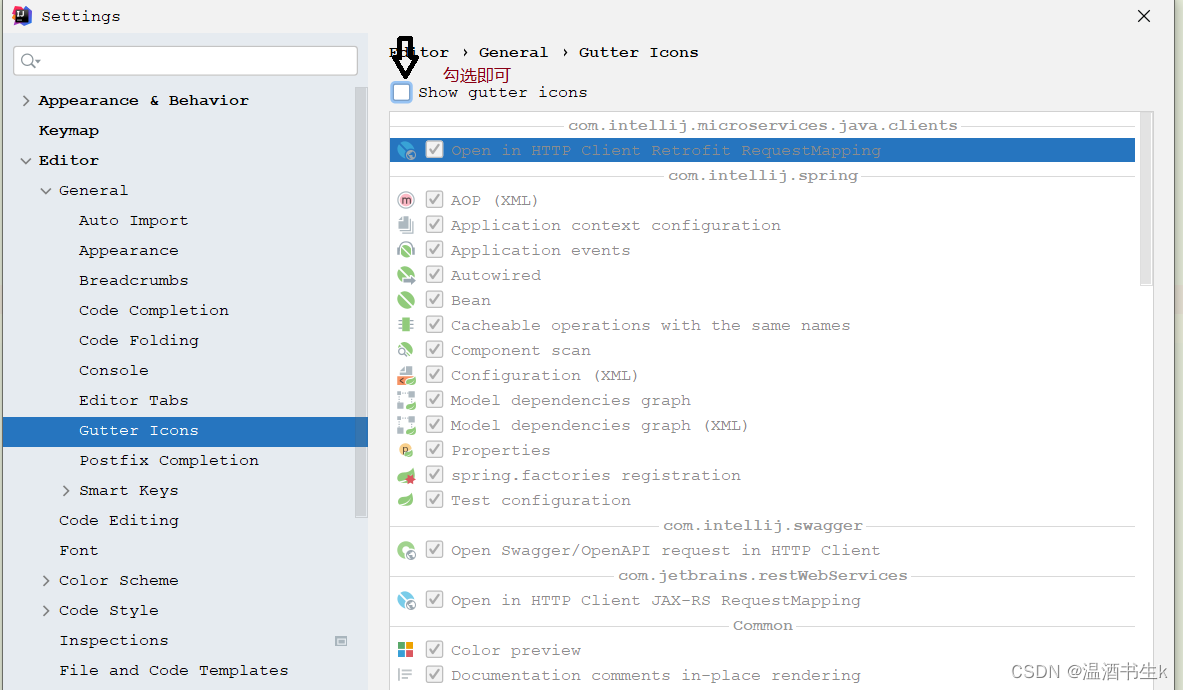Enable Show gutter icons checkbox
The height and width of the screenshot is (690, 1183).
point(401,93)
